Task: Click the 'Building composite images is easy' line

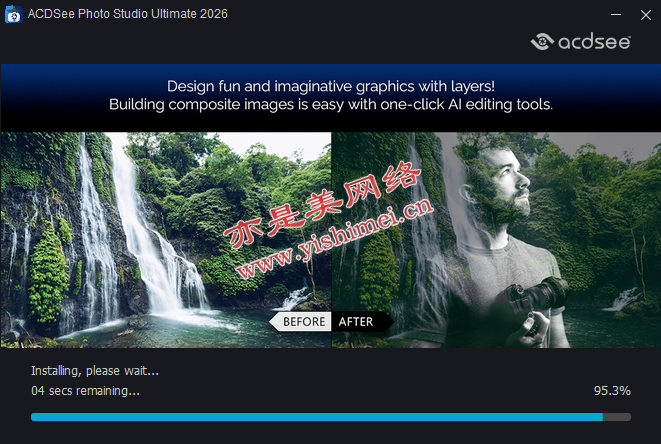Action: tap(331, 105)
